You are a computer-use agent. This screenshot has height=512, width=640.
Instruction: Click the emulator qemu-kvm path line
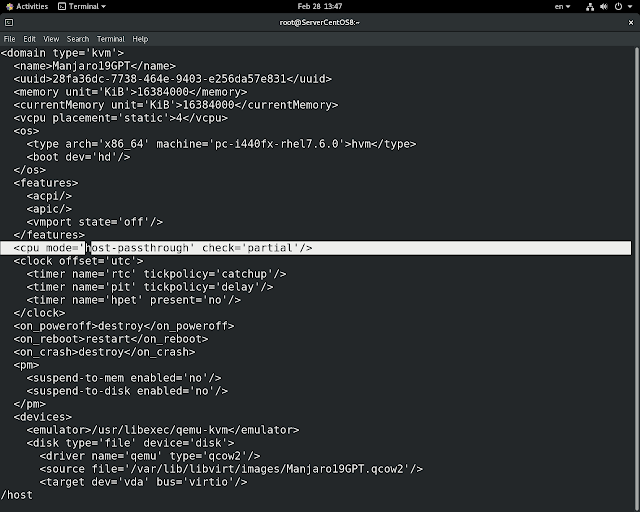(163, 430)
